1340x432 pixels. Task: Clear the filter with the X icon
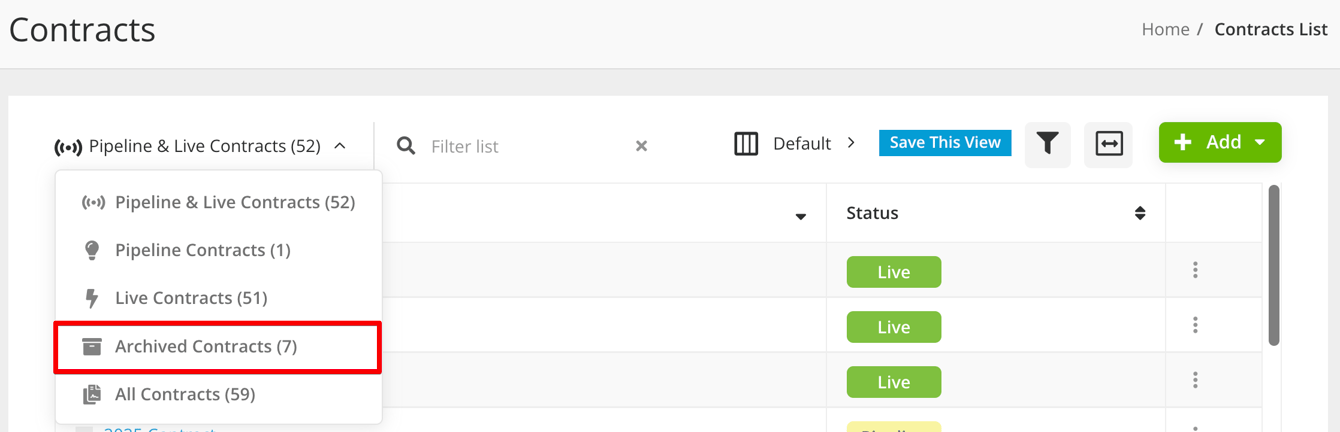(641, 146)
